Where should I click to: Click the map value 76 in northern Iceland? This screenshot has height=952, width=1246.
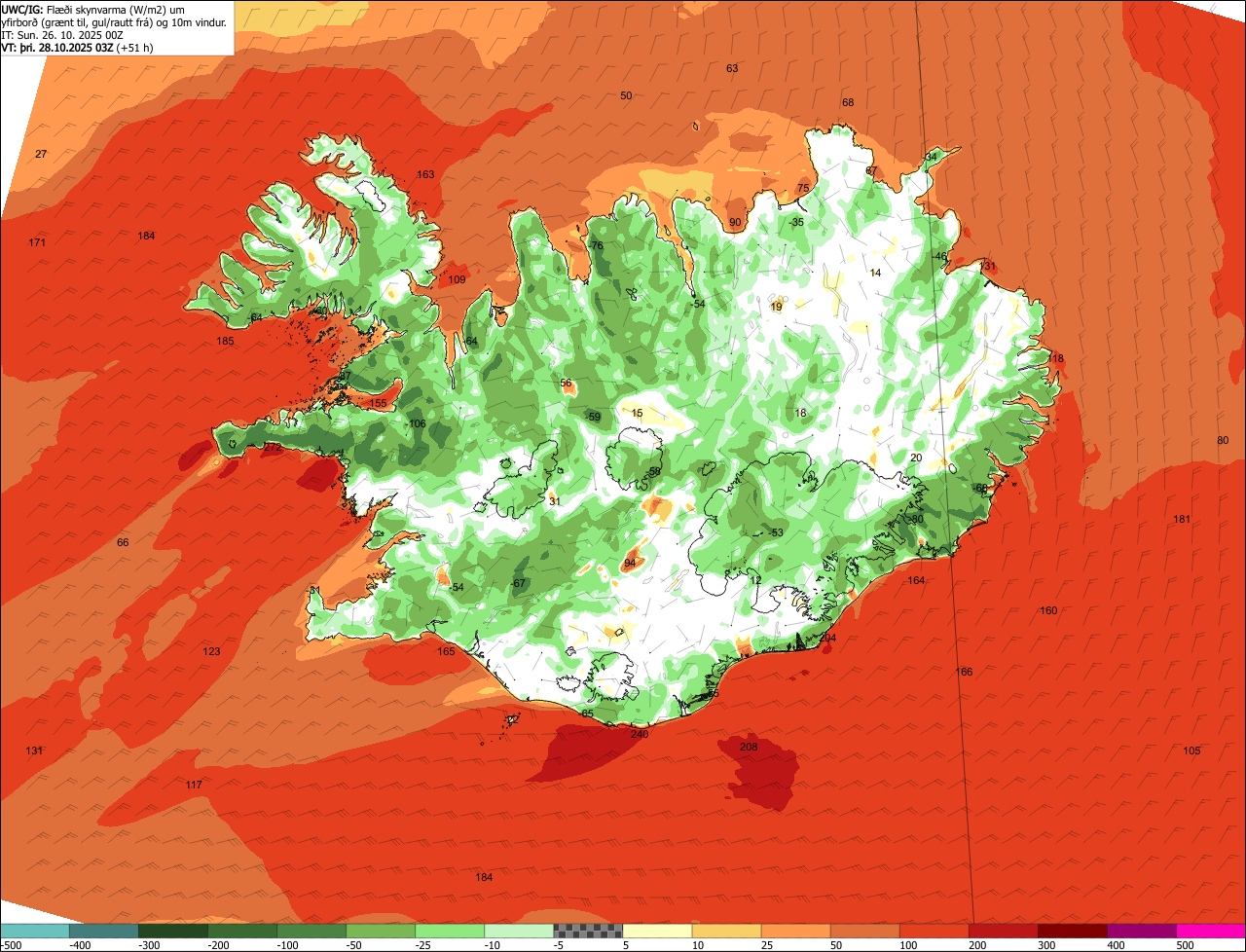597,245
